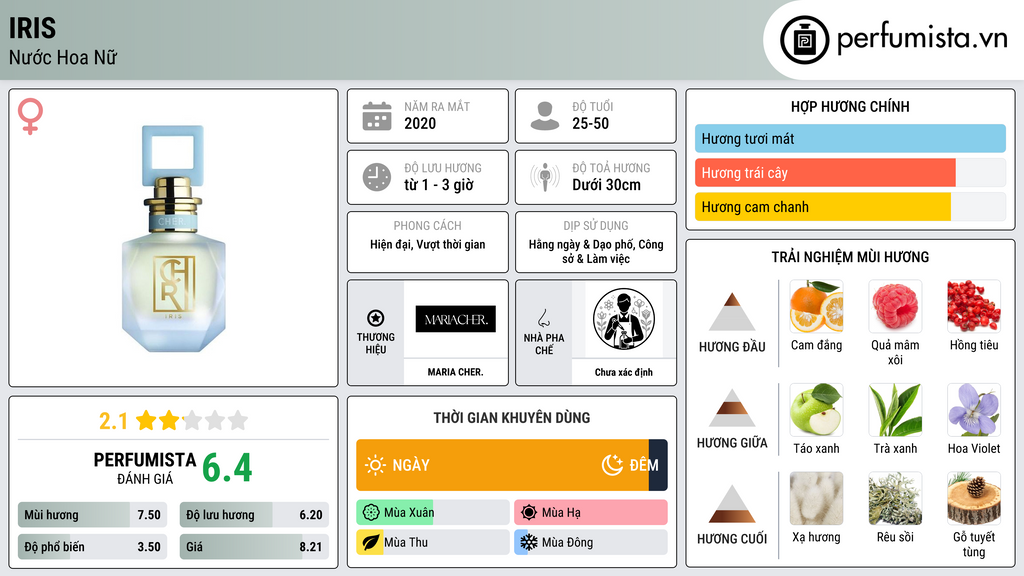
Task: Click the Trải nghiệm mùi hương heading
Action: [850, 257]
